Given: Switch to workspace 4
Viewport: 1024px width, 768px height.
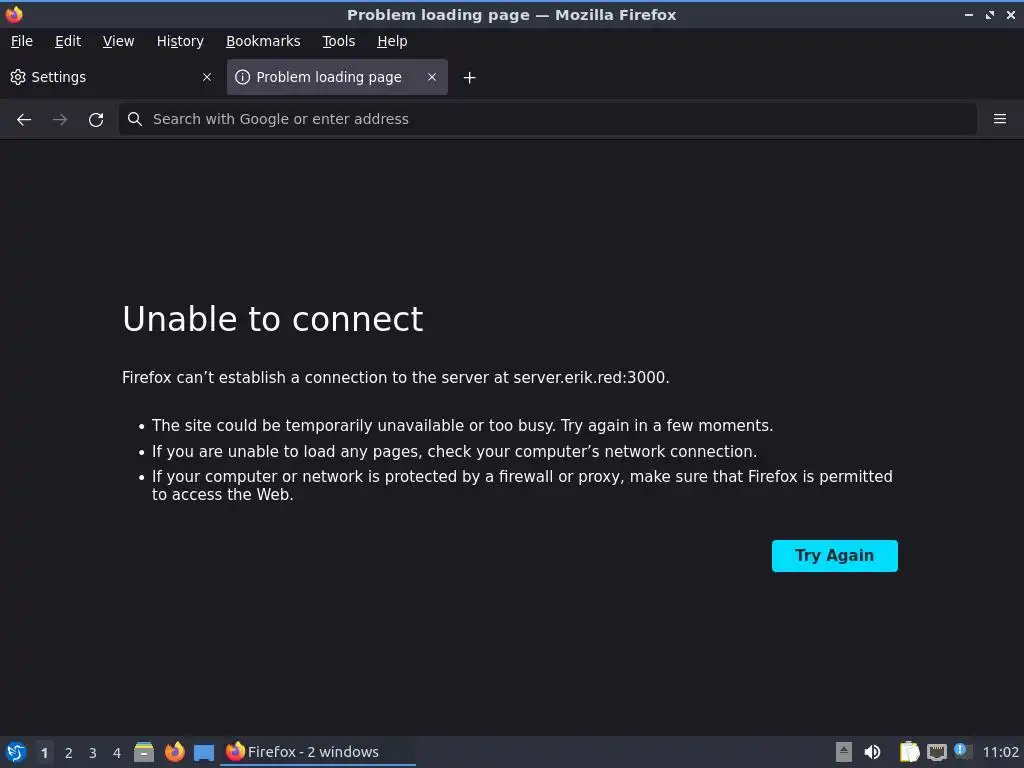Looking at the screenshot, I should (117, 753).
